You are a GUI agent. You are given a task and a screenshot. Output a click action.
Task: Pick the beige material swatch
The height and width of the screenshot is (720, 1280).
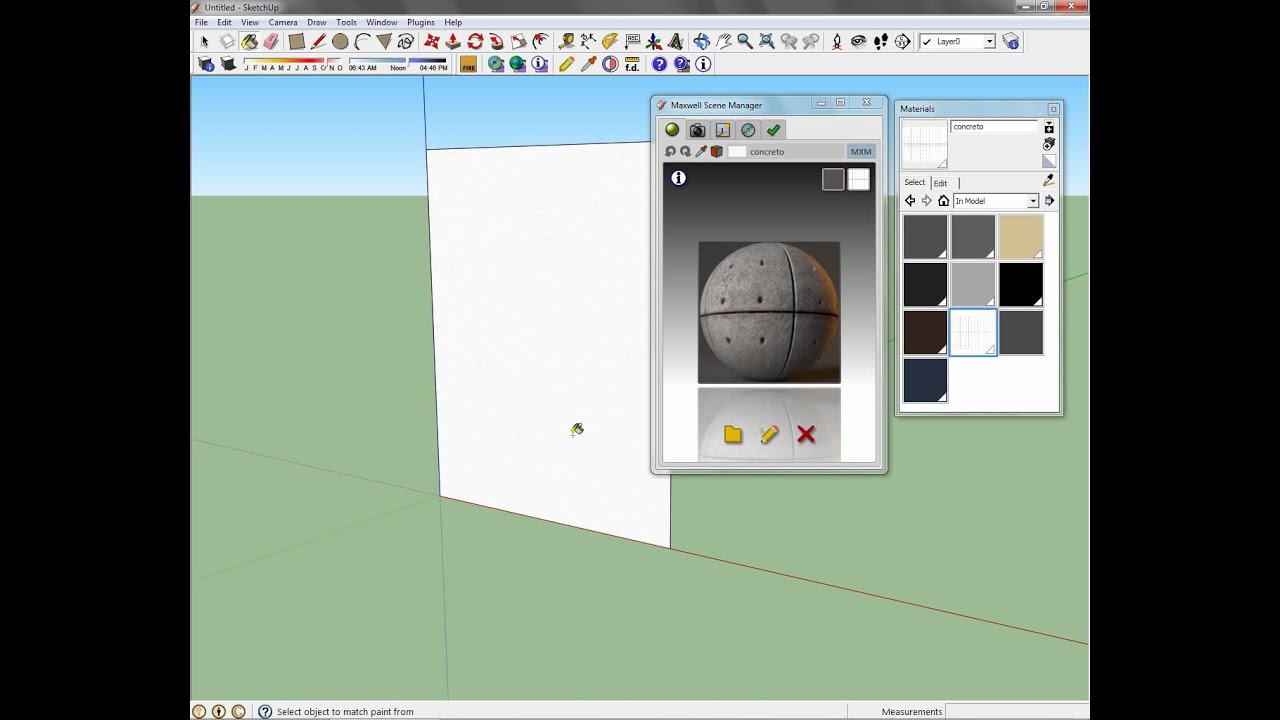(1021, 237)
